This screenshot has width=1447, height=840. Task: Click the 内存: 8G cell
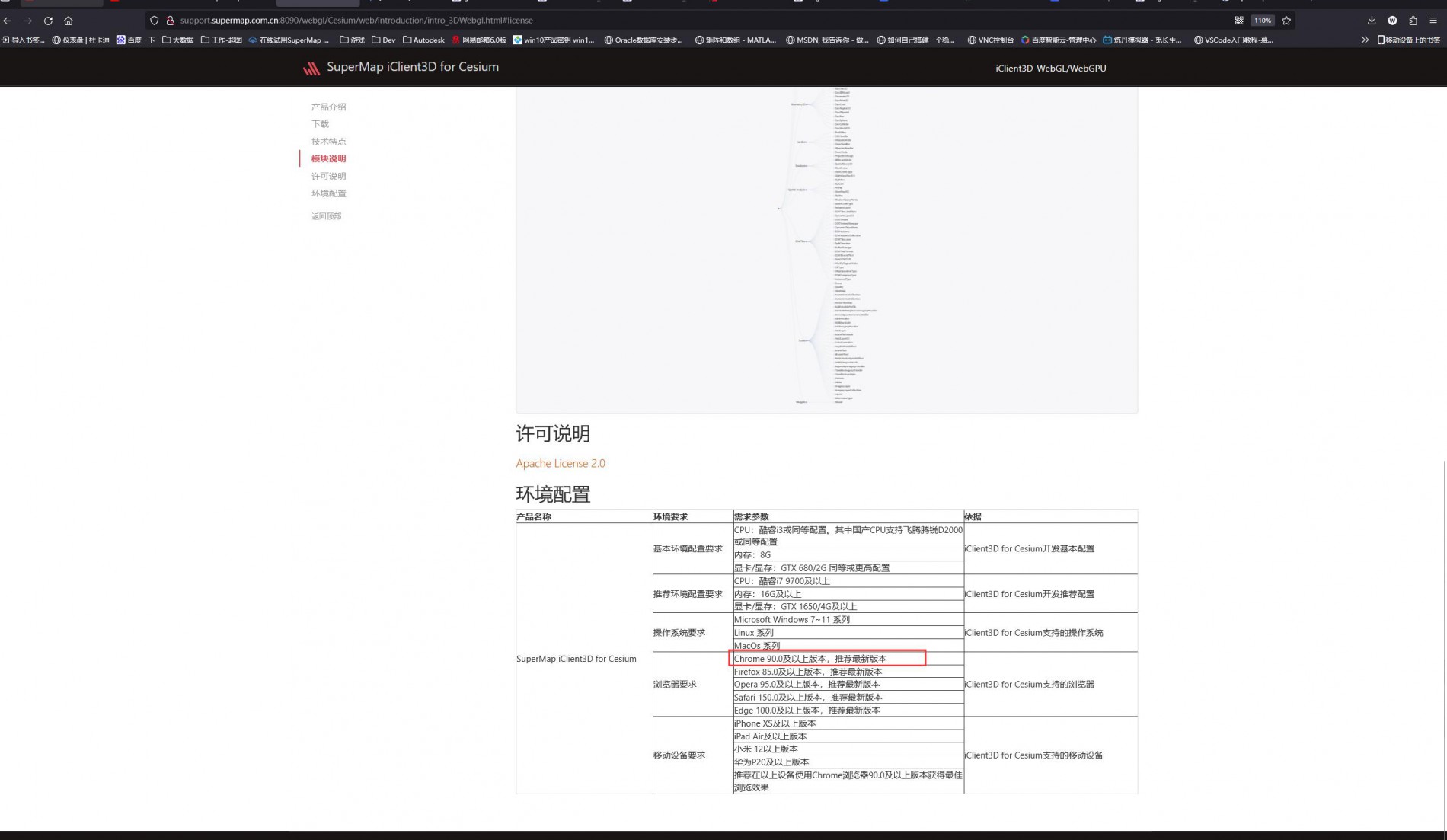pyautogui.click(x=848, y=555)
